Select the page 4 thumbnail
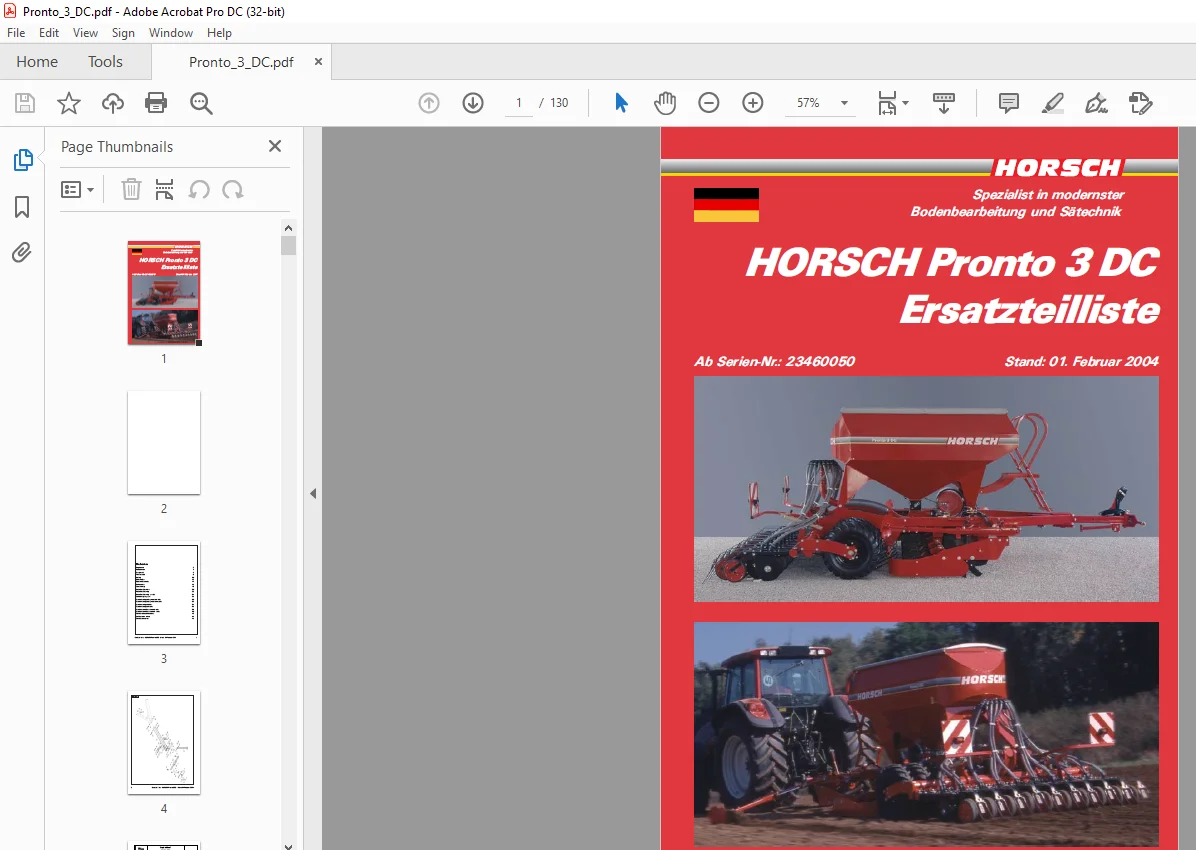Viewport: 1196px width, 850px height. pyautogui.click(x=164, y=742)
